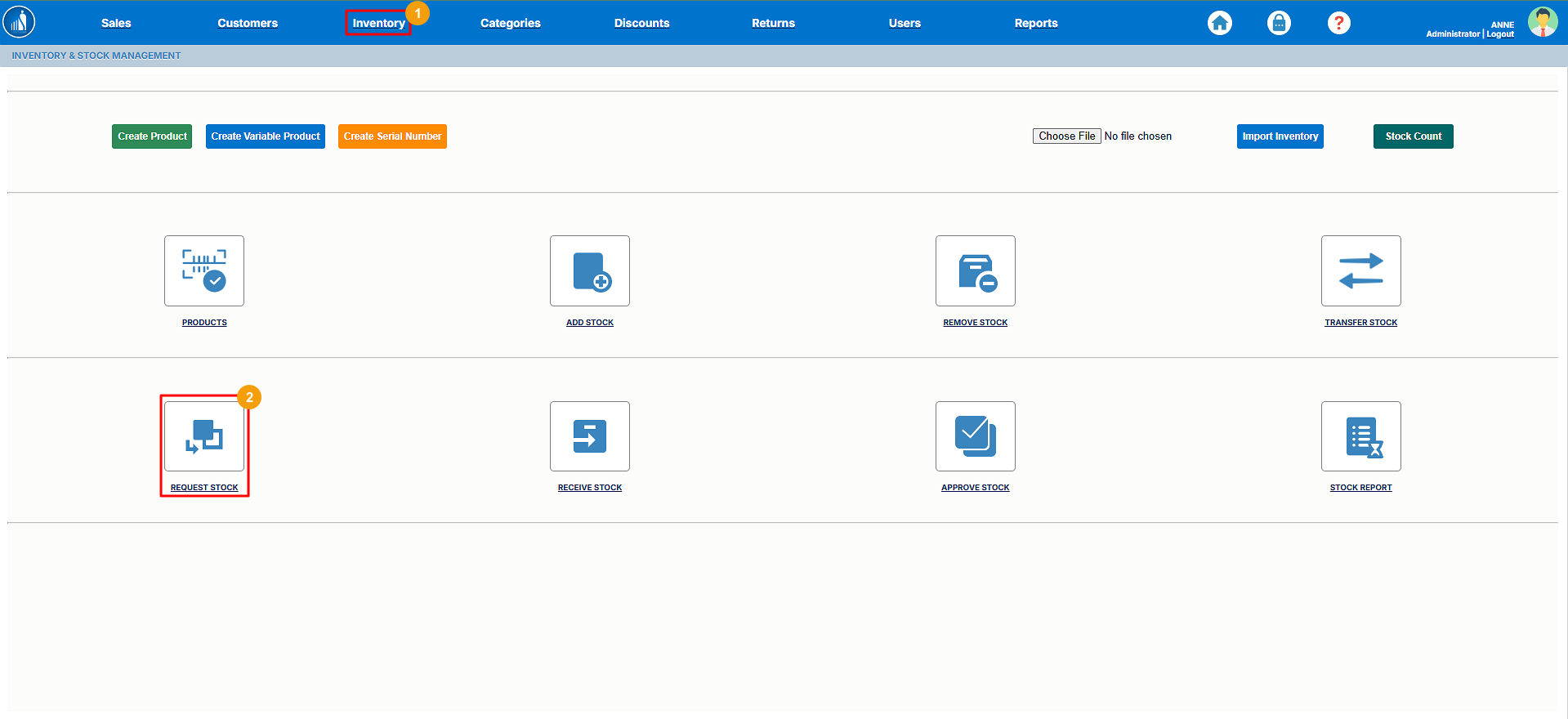
Task: Click the Import Inventory button
Action: coord(1280,136)
